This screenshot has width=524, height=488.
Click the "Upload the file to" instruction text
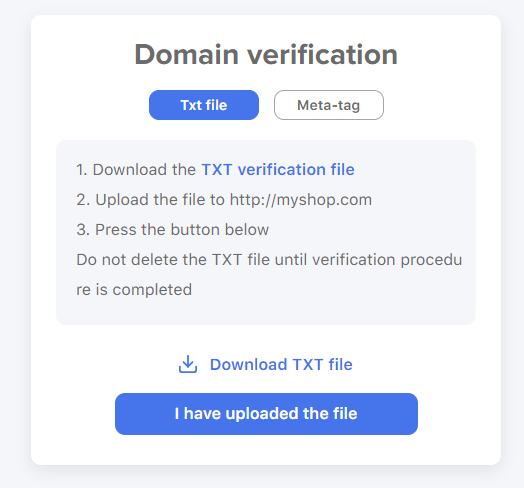160,200
